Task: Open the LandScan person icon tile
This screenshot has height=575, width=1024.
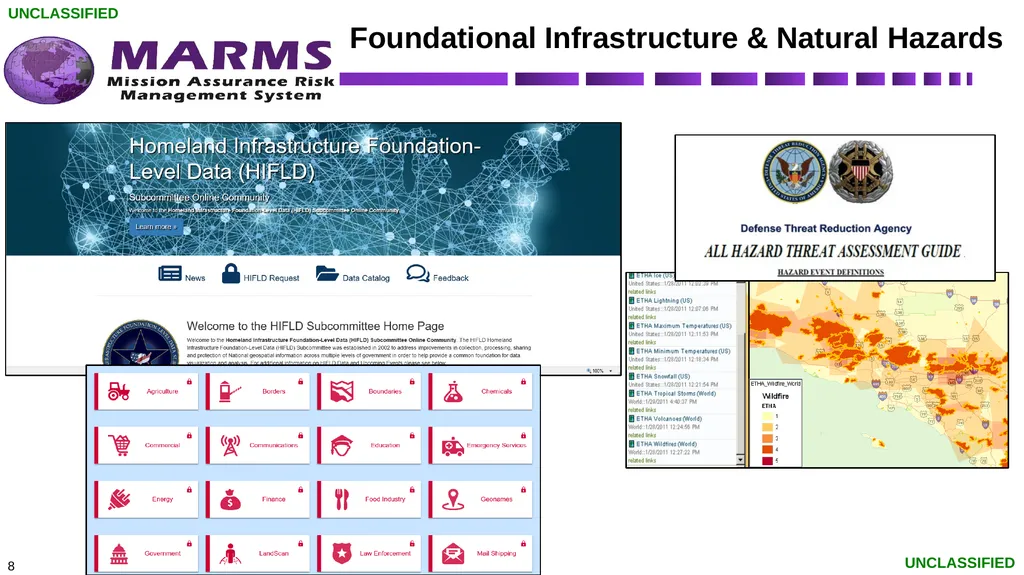Action: pos(257,553)
